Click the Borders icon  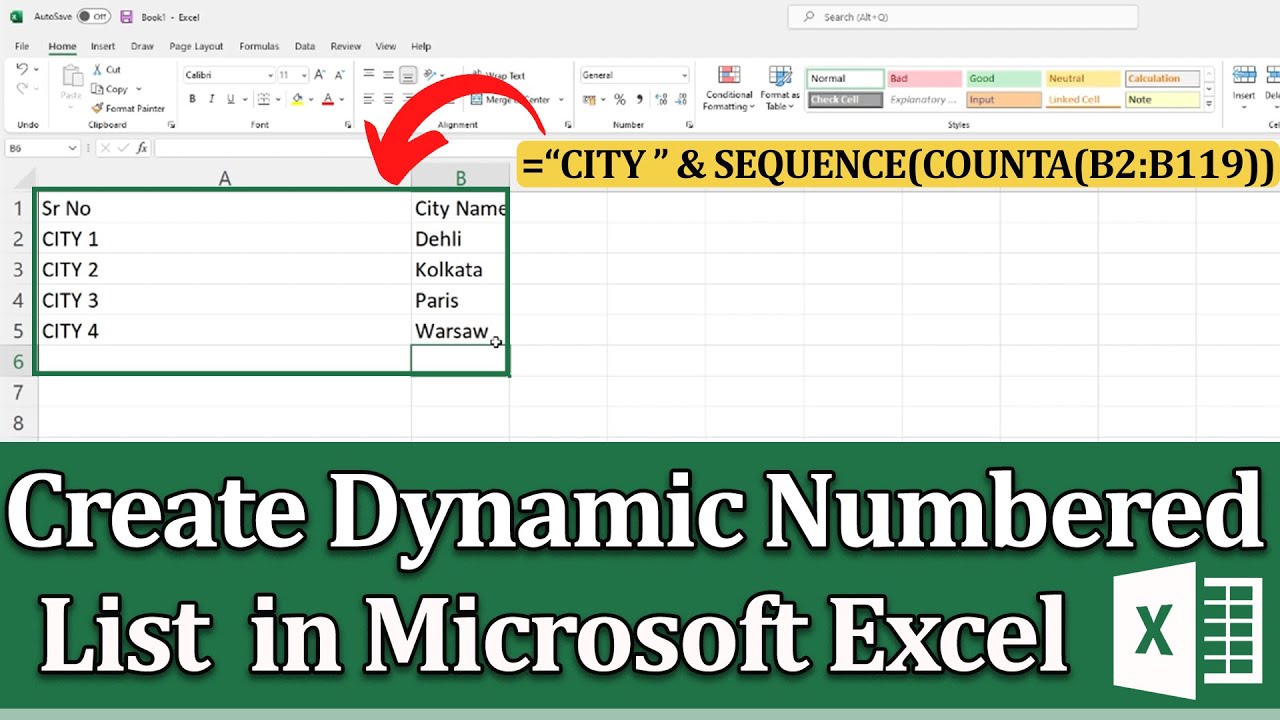pyautogui.click(x=262, y=99)
